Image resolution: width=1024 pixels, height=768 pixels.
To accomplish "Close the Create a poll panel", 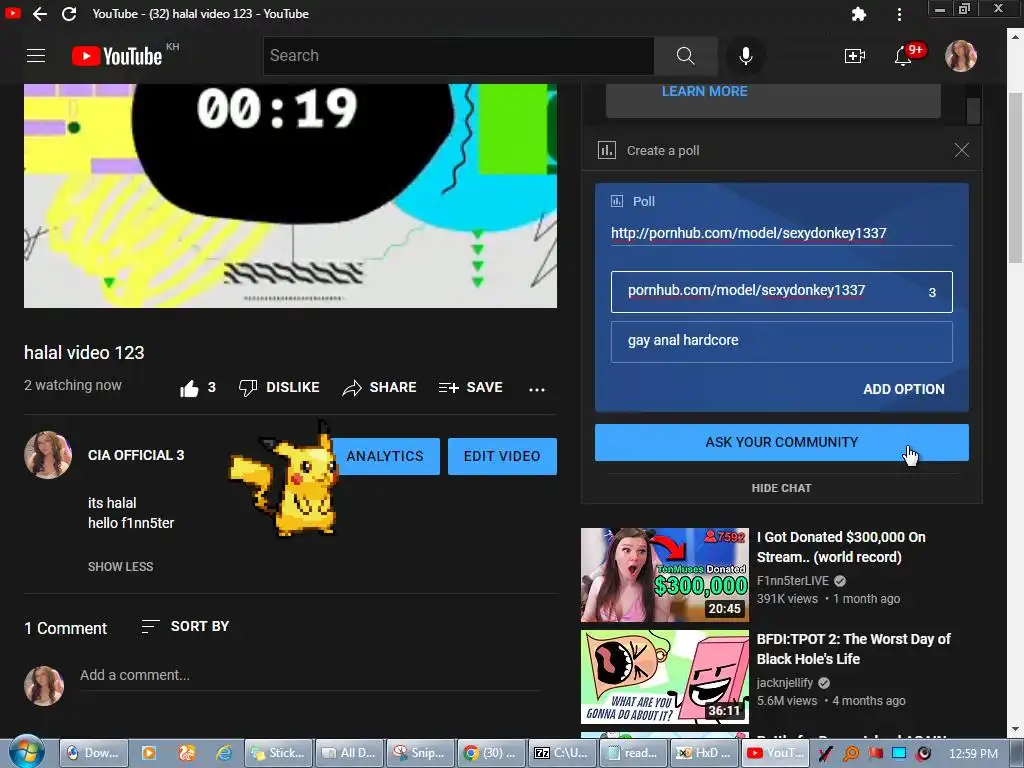I will click(961, 150).
